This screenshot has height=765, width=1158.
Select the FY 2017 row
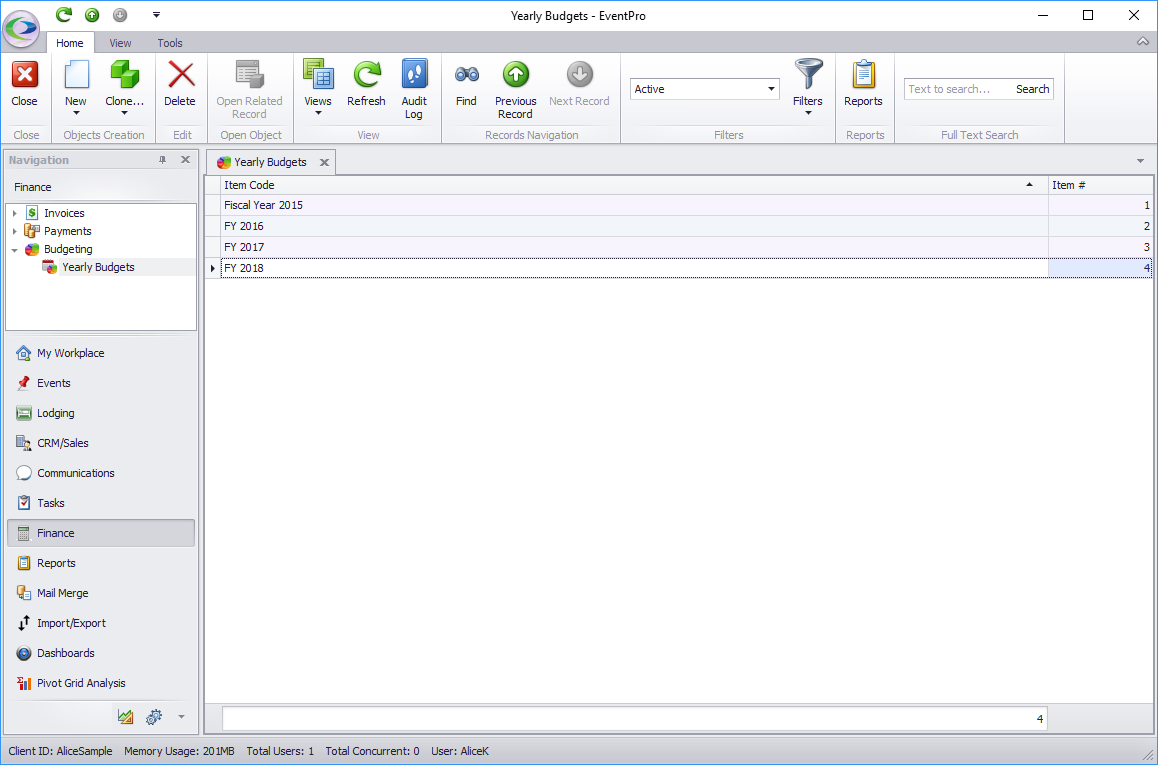click(686, 247)
